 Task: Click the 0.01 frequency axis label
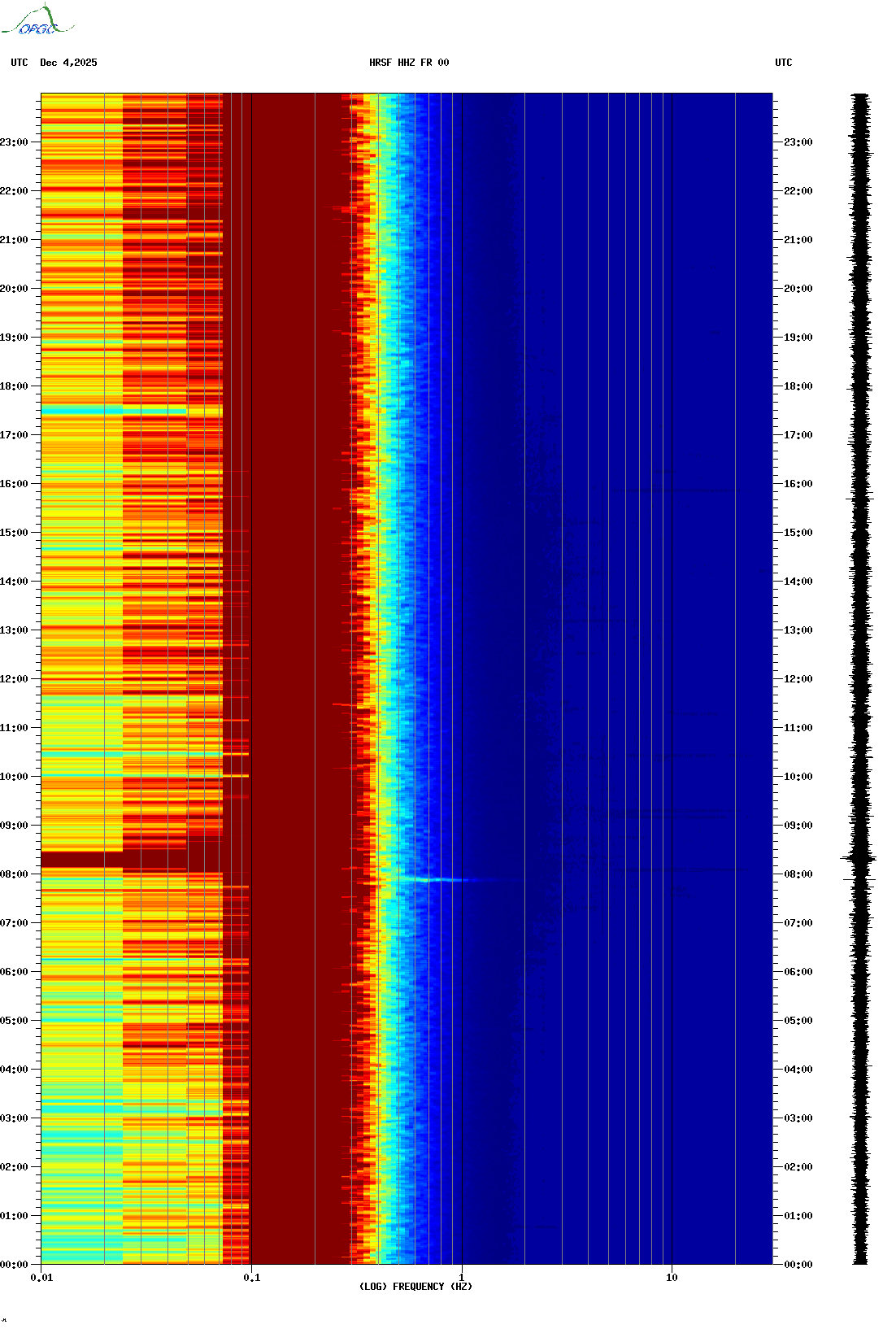(x=41, y=1278)
